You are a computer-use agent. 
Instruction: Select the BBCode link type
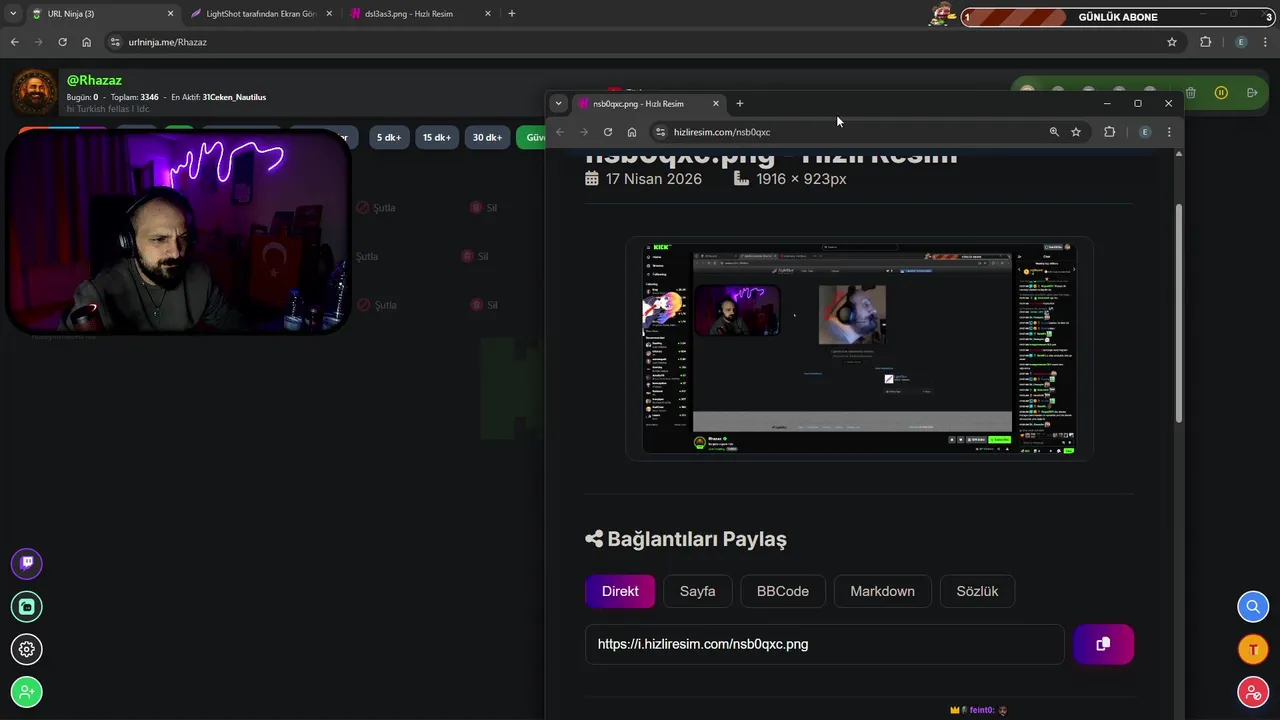[x=783, y=591]
